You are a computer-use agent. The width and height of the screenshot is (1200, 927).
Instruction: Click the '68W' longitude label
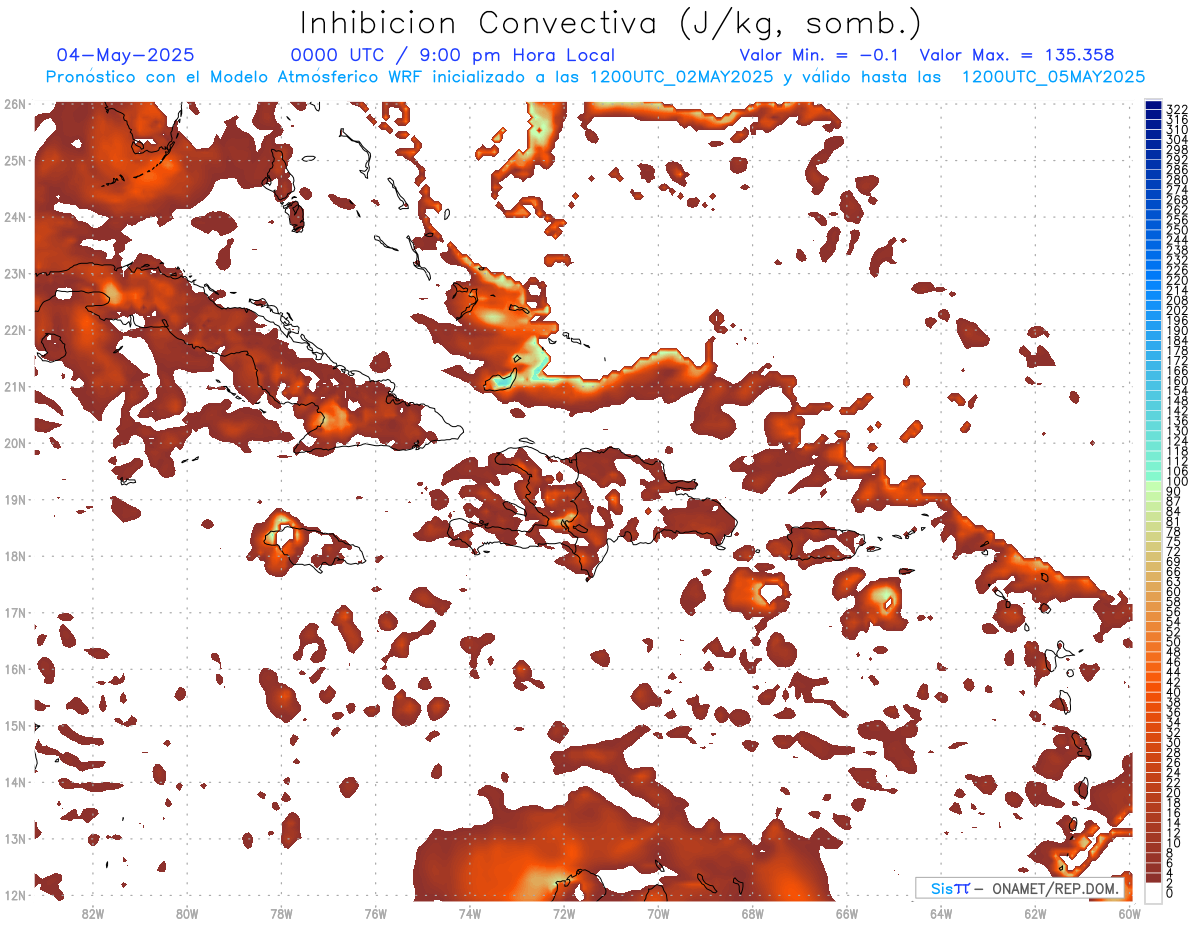click(x=753, y=913)
